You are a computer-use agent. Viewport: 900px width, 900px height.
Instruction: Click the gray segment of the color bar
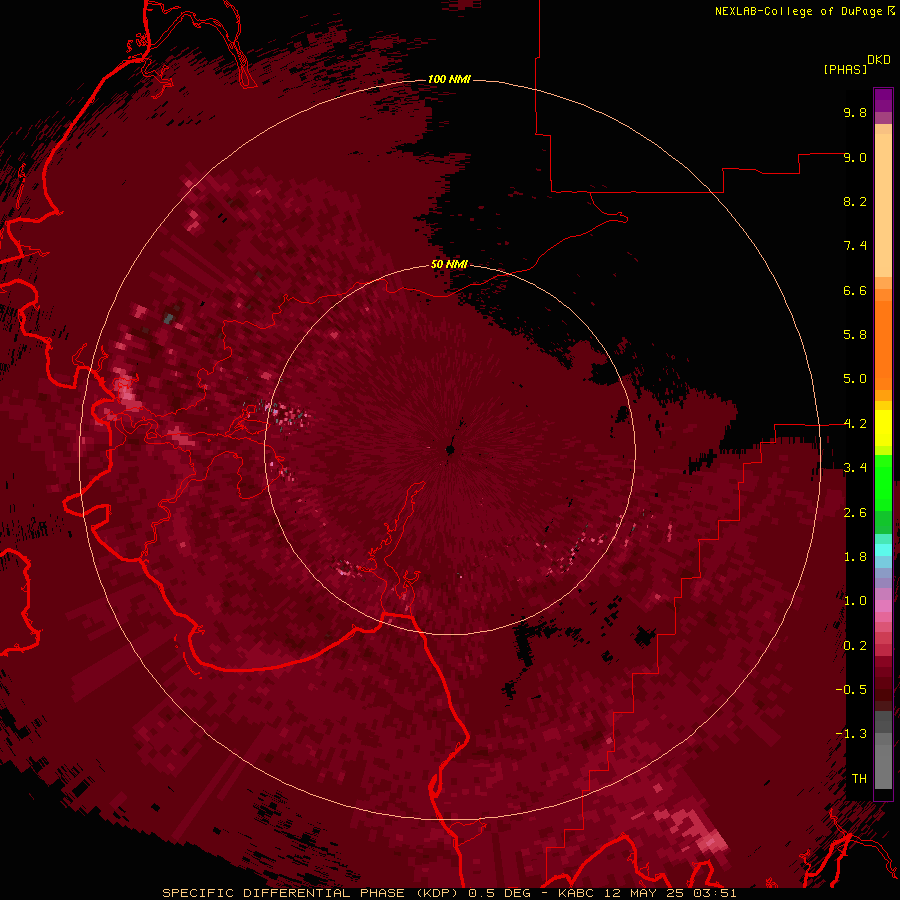pyautogui.click(x=883, y=749)
